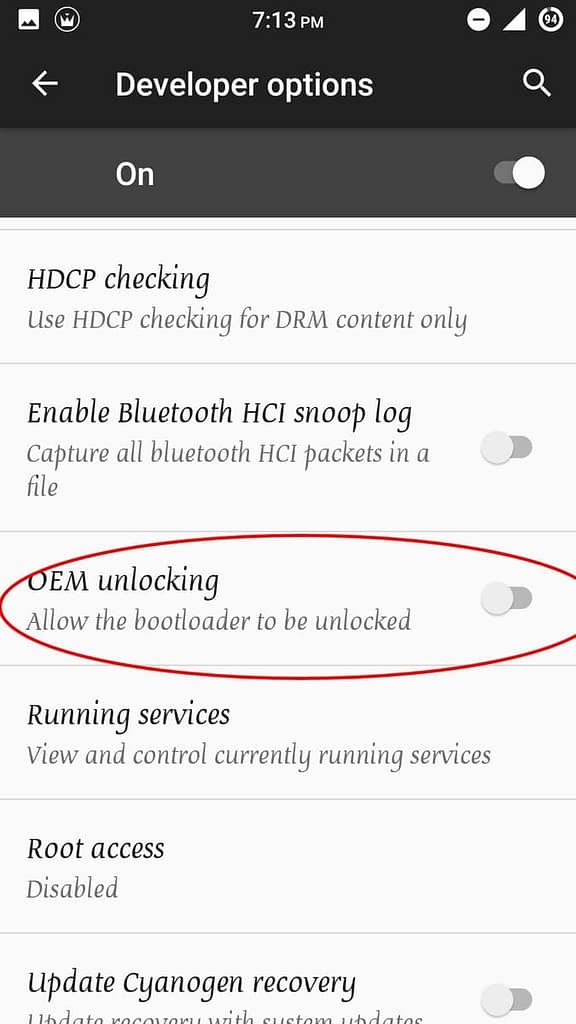Tap the Update Cyanogen recovery label
Viewport: 576px width, 1024px height.
tap(191, 984)
